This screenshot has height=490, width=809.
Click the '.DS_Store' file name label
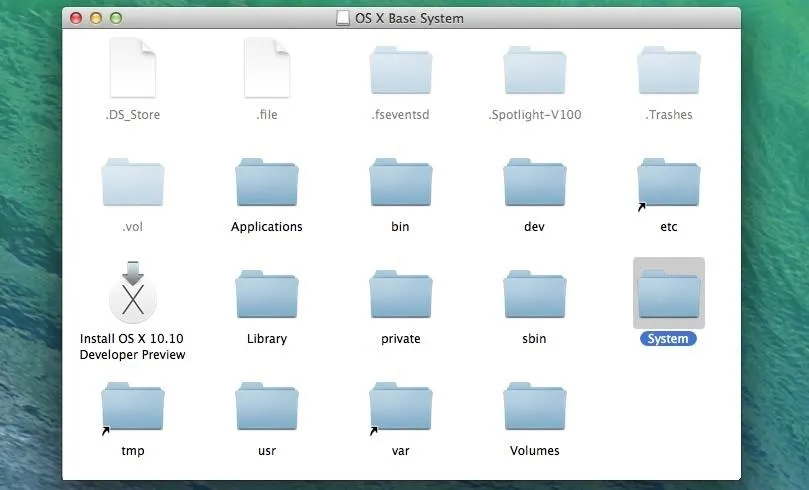click(x=133, y=115)
